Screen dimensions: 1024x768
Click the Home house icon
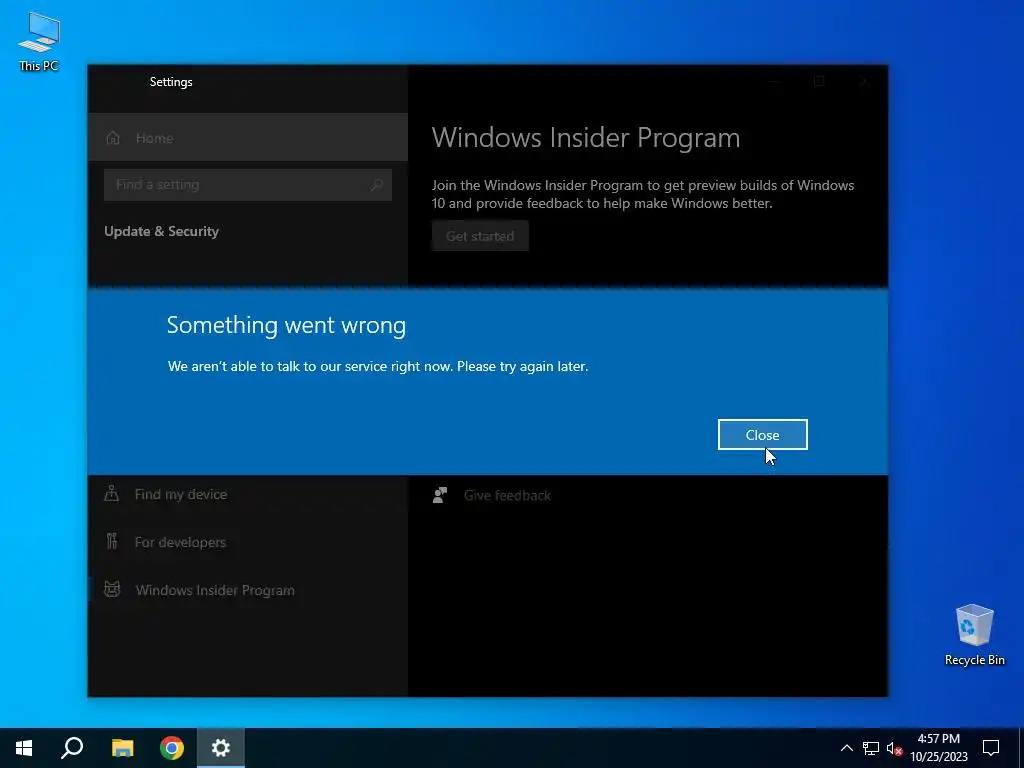click(x=113, y=137)
